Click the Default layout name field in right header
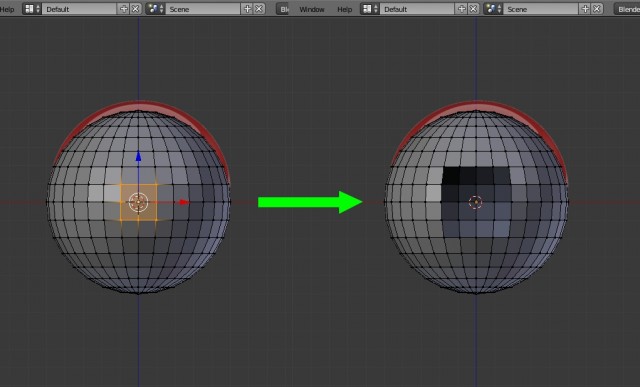This screenshot has width=640, height=387. pyautogui.click(x=417, y=9)
